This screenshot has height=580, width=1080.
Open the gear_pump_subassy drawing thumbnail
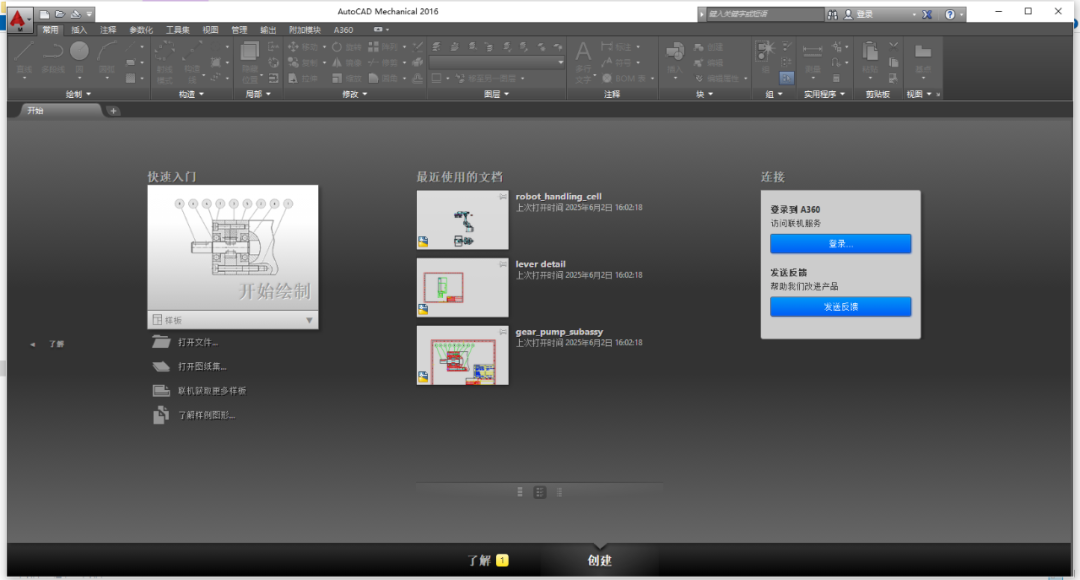[x=462, y=355]
